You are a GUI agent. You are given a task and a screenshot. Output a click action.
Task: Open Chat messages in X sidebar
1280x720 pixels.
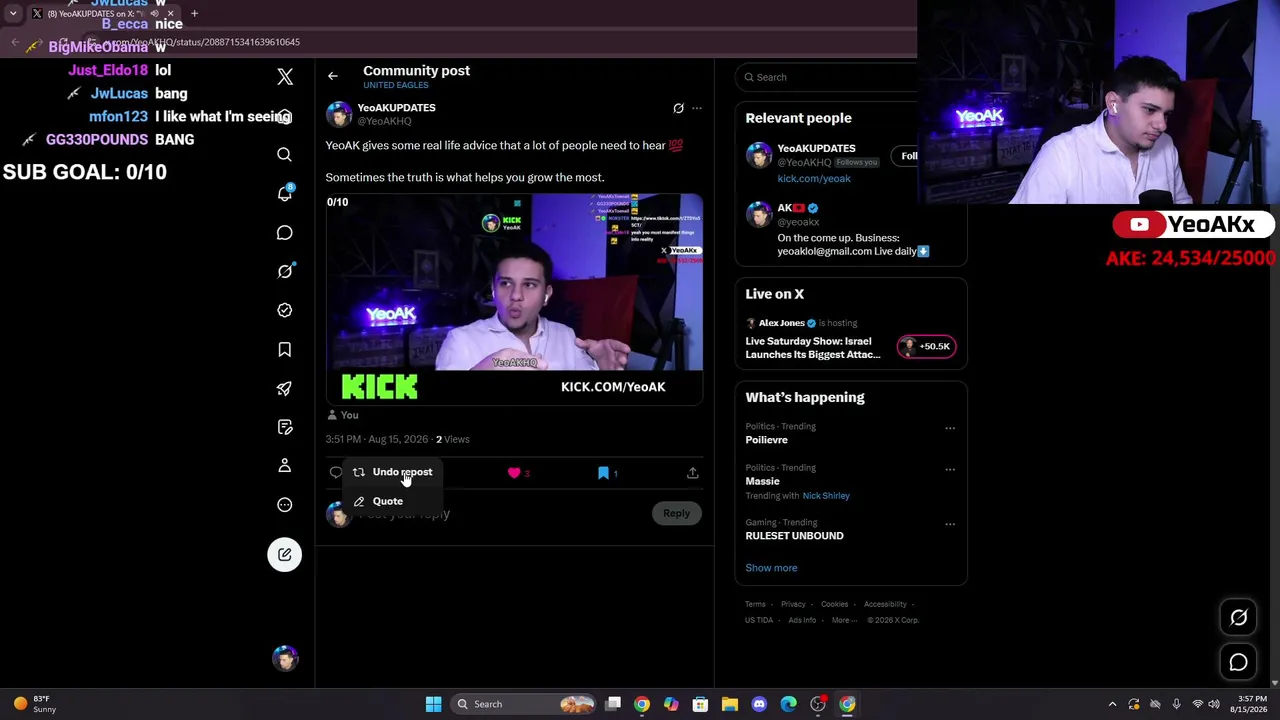pyautogui.click(x=285, y=233)
